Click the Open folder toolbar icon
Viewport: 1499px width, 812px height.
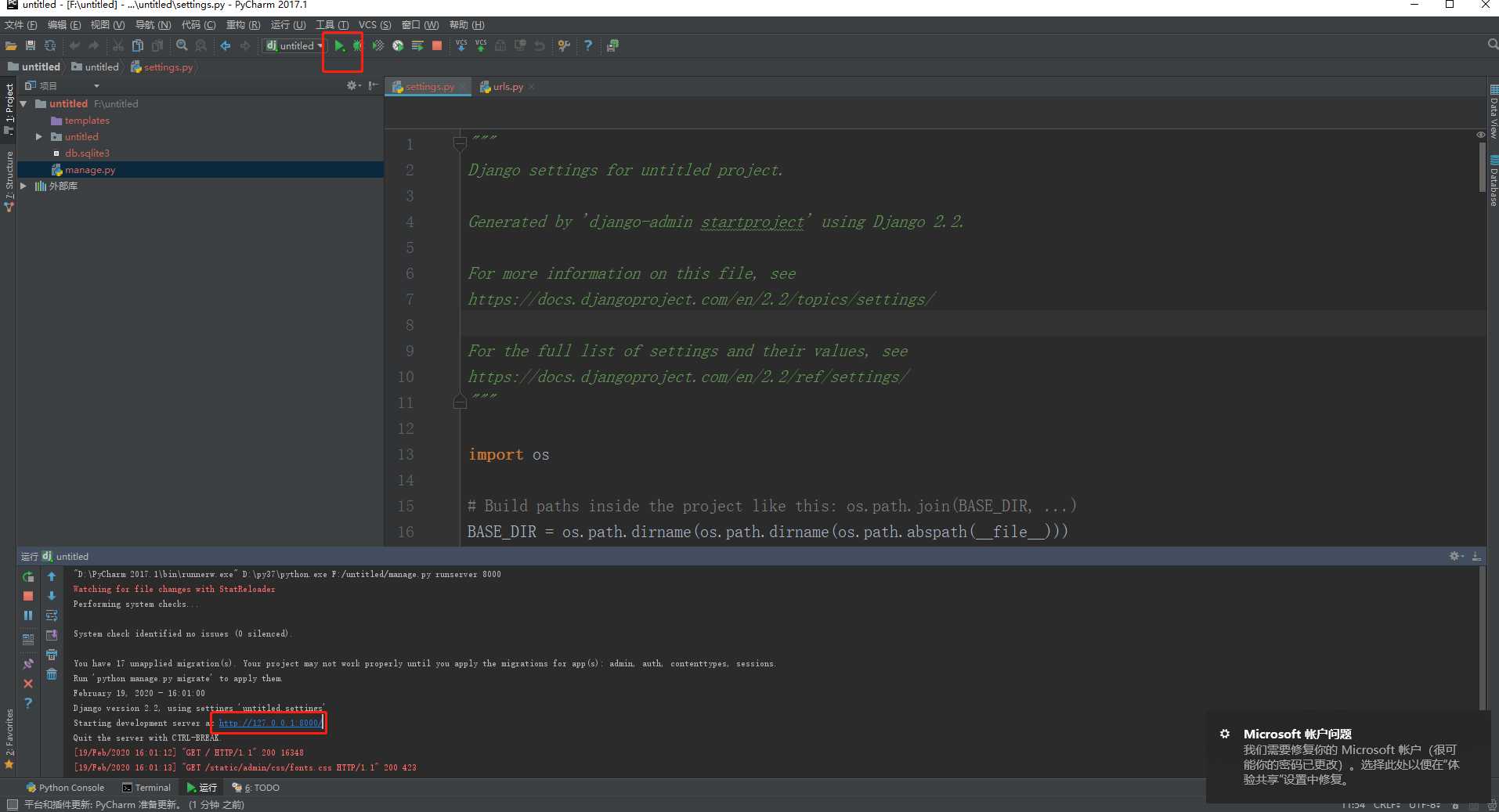[11, 46]
